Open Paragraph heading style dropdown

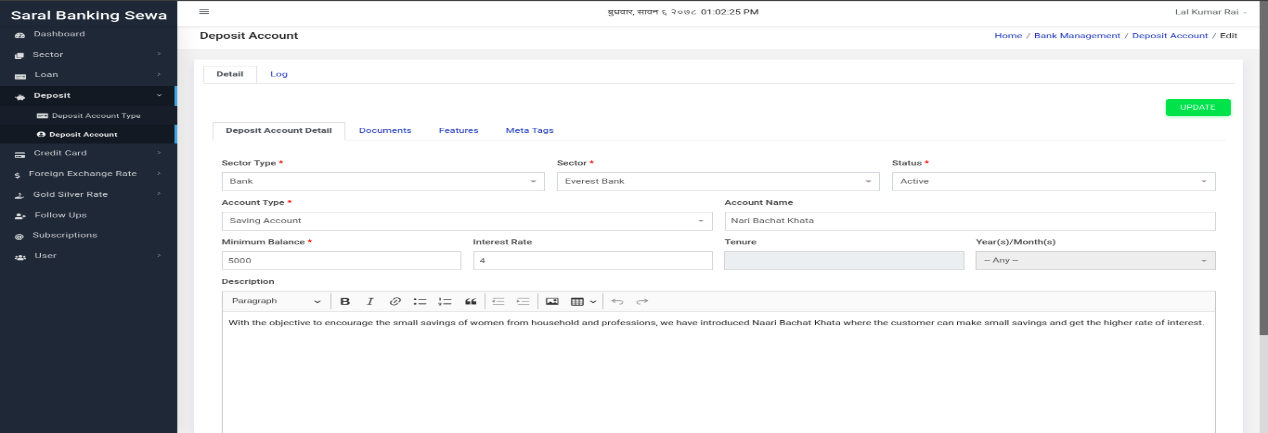pos(276,301)
